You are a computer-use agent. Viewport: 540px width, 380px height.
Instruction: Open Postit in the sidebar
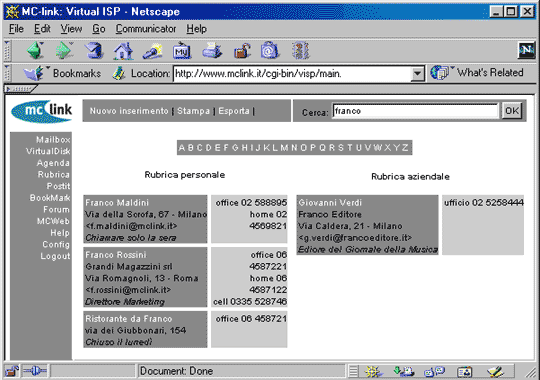[x=58, y=186]
